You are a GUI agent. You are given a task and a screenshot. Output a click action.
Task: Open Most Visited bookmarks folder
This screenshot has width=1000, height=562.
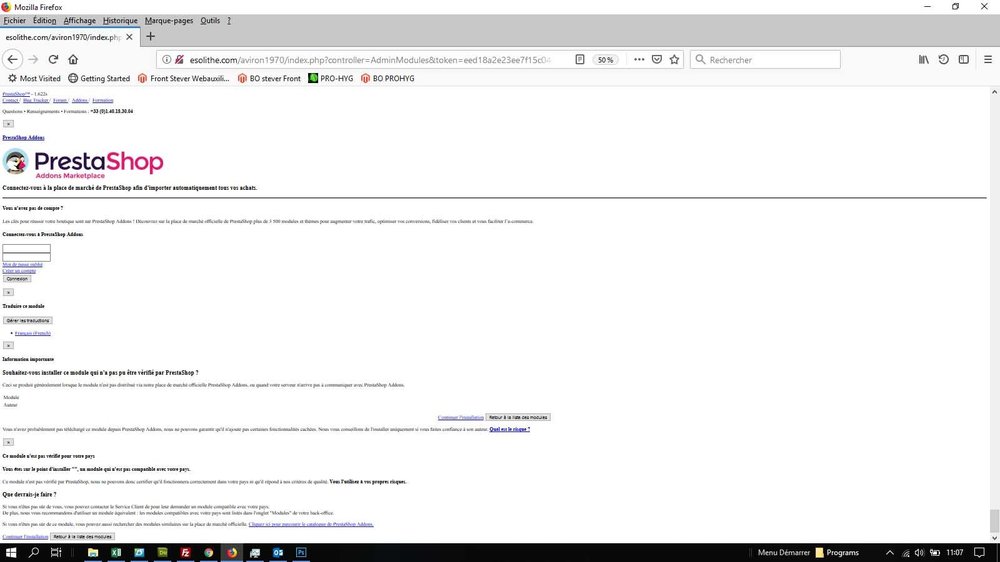click(x=34, y=78)
